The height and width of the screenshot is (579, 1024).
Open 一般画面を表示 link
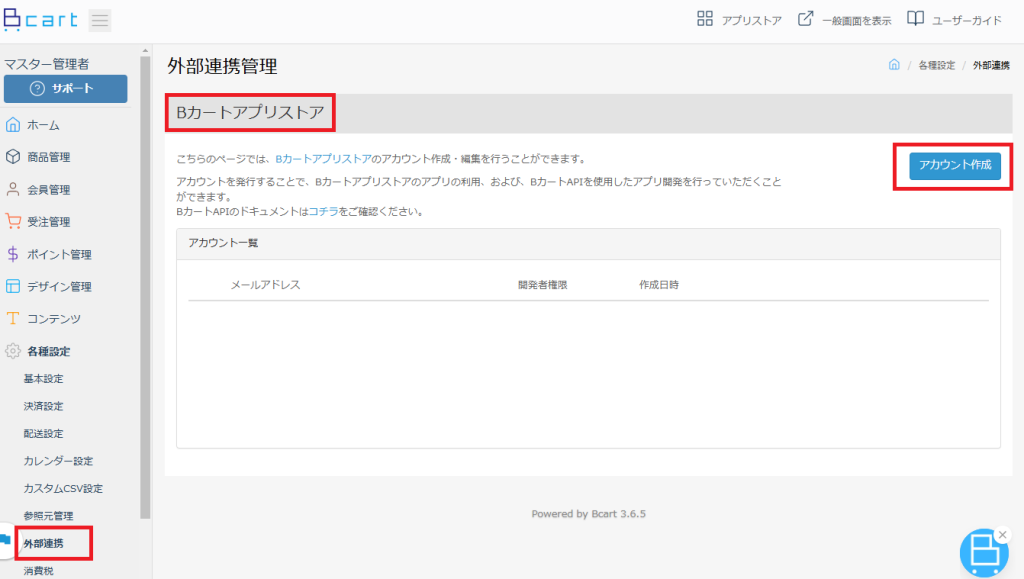coord(856,20)
